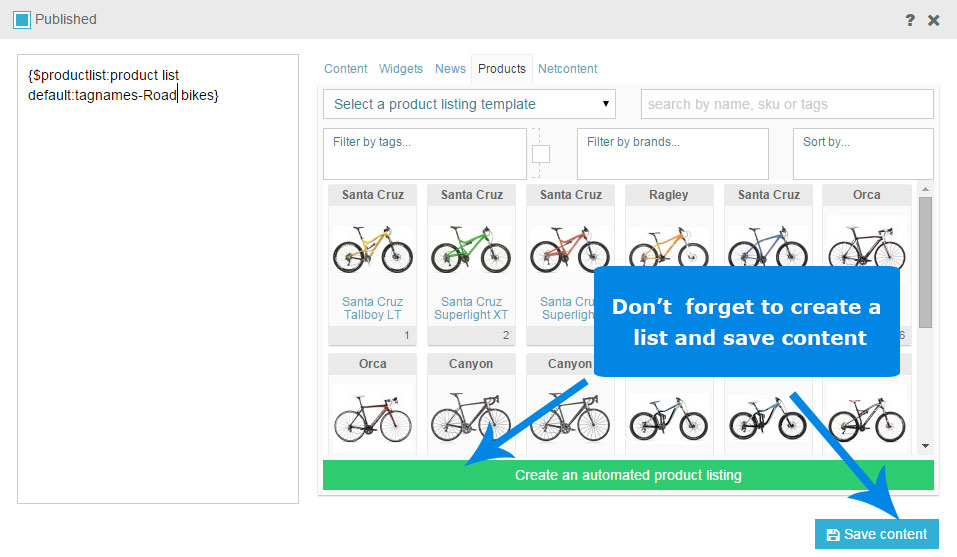Image resolution: width=957 pixels, height=557 pixels.
Task: Close the dialog with the X icon
Action: coord(933,20)
